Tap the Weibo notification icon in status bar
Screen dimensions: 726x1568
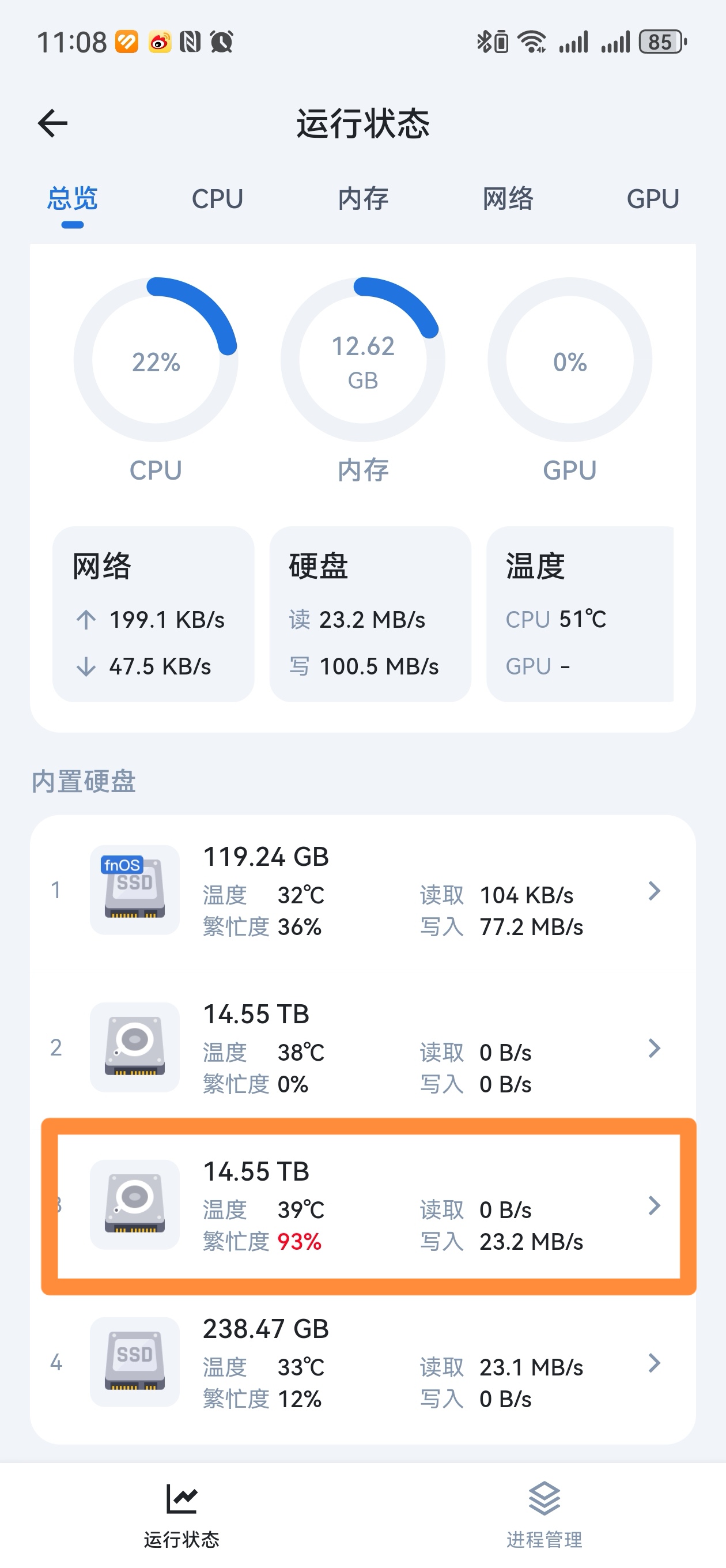160,42
